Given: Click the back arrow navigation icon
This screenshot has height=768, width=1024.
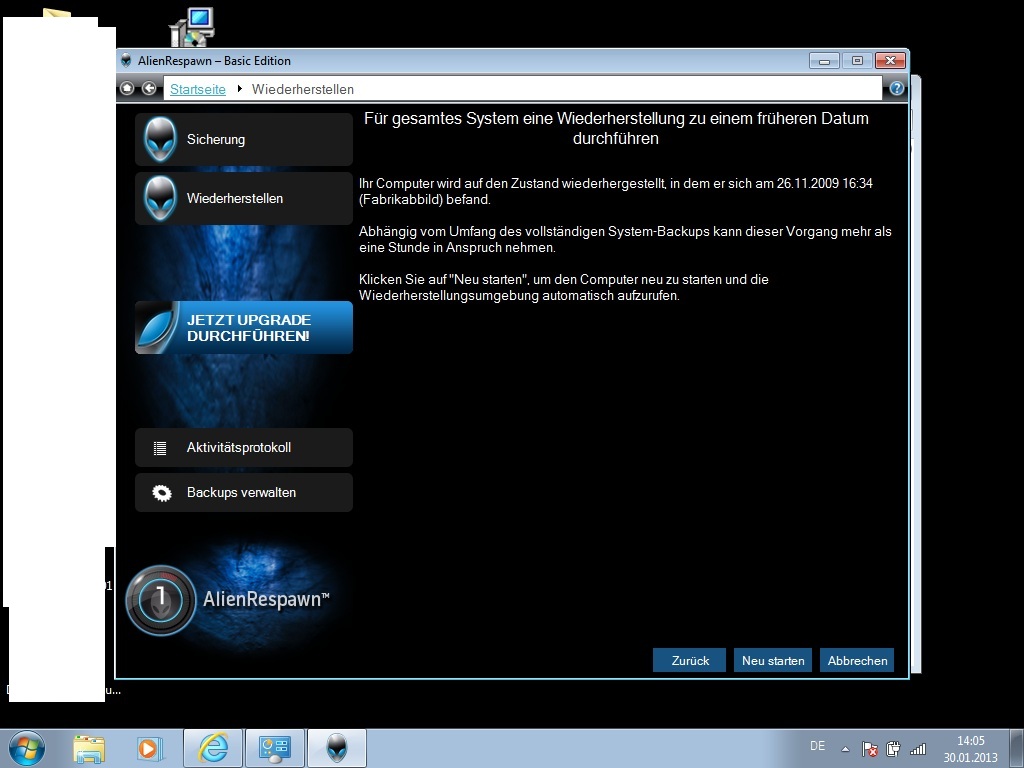Looking at the screenshot, I should (149, 88).
